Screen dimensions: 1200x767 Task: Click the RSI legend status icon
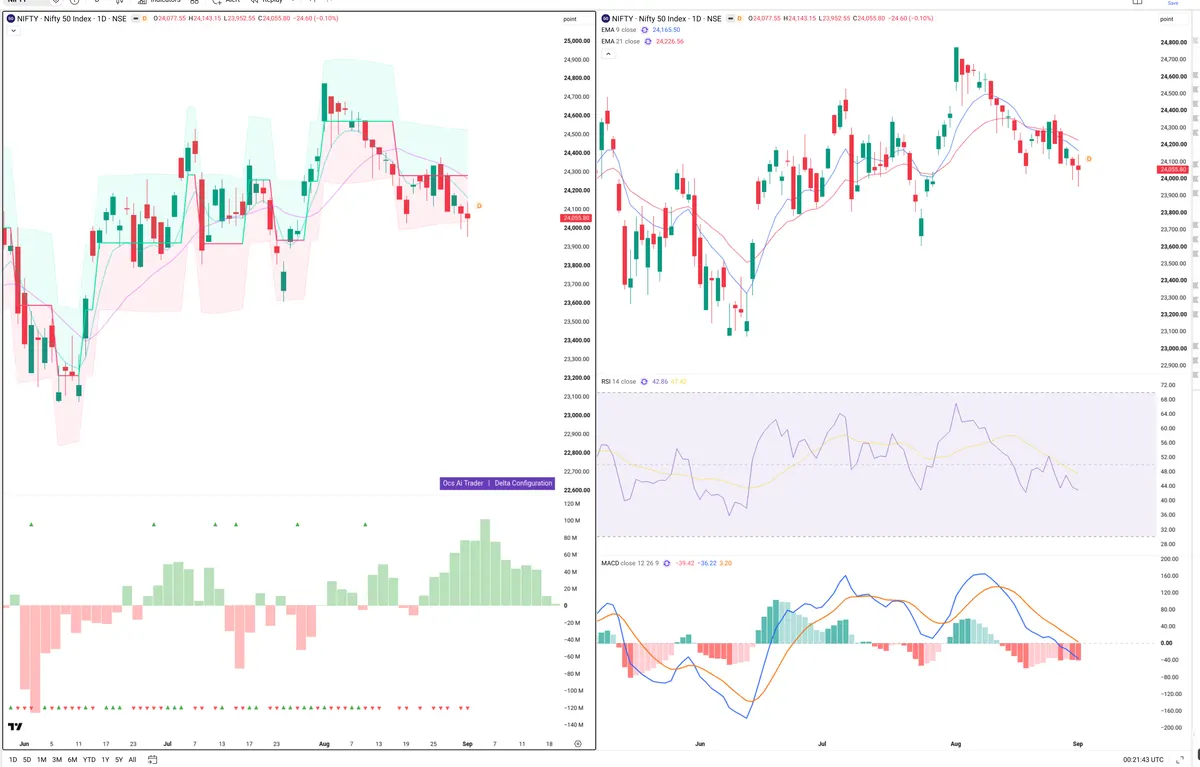644,381
